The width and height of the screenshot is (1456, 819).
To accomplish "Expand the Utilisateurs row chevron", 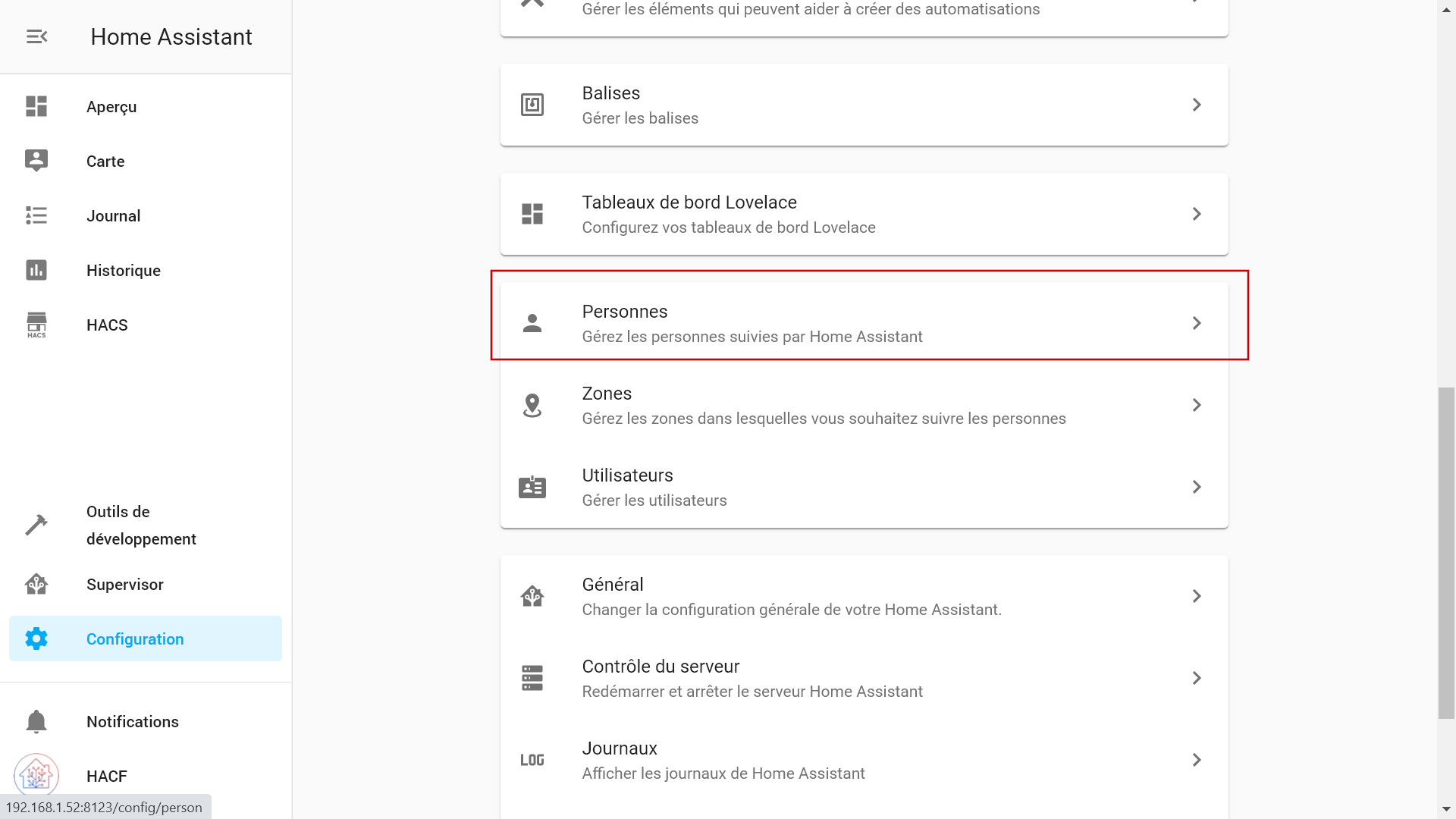I will tap(1197, 487).
